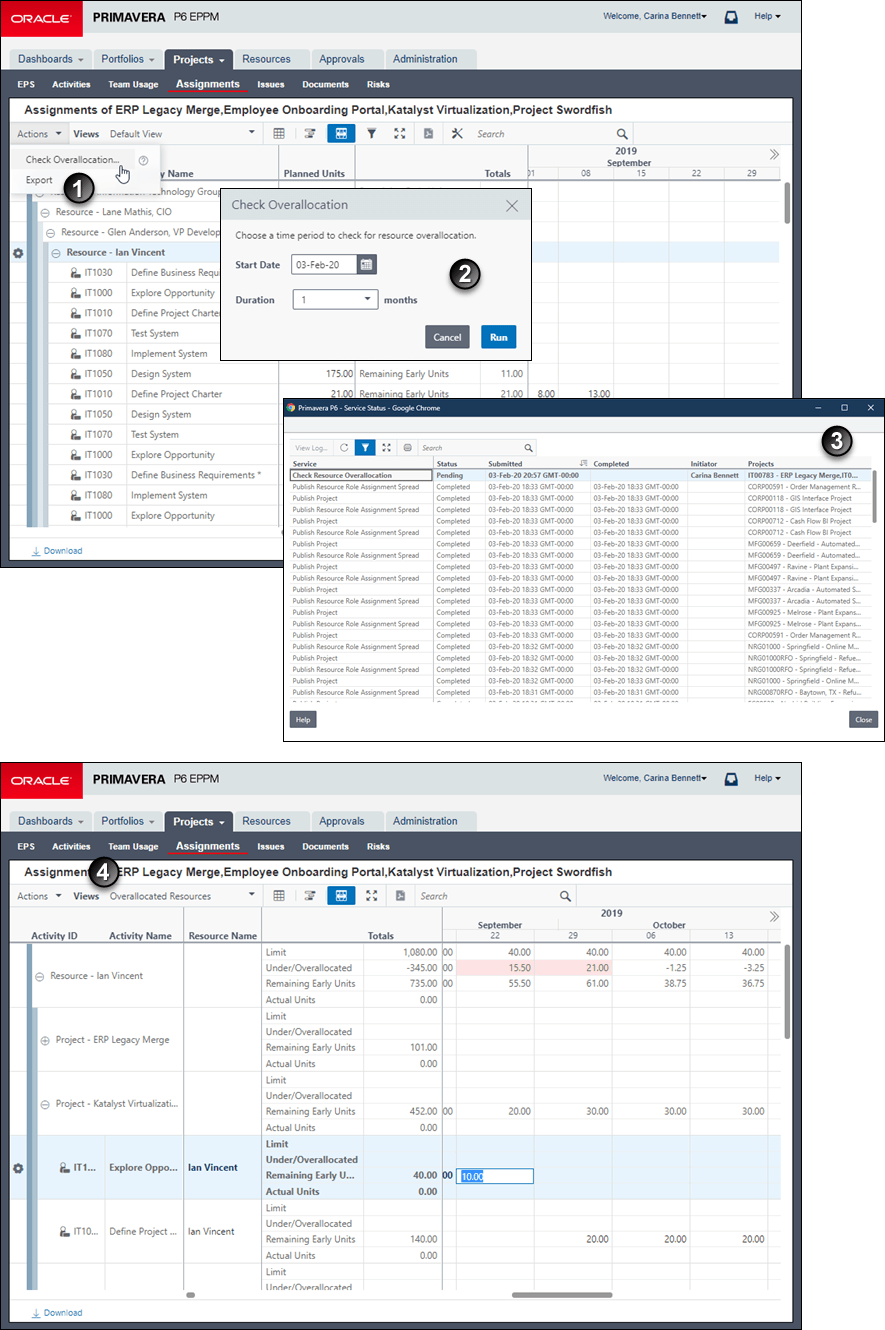Click the wrench customize icon in Assignments toolbar
This screenshot has width=885, height=1330.
[458, 133]
